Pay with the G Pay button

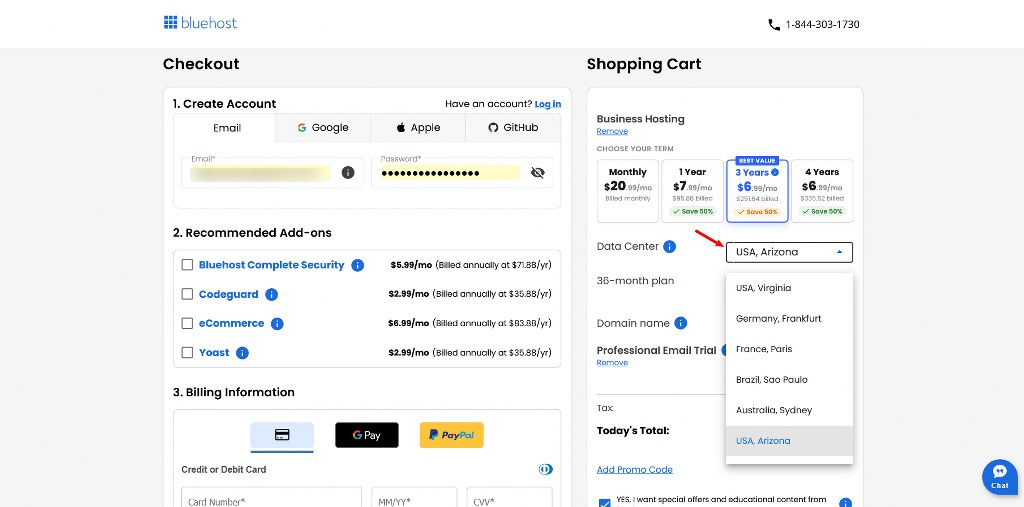coord(367,435)
